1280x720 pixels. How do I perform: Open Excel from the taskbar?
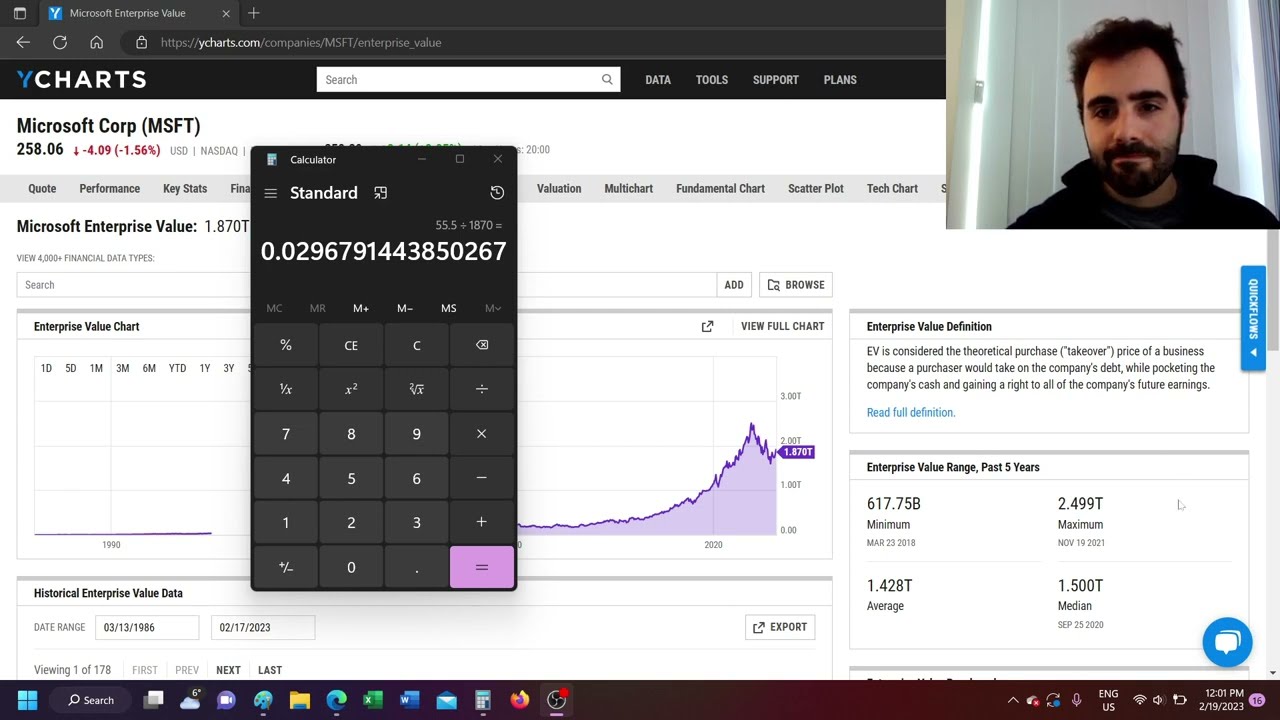[373, 700]
